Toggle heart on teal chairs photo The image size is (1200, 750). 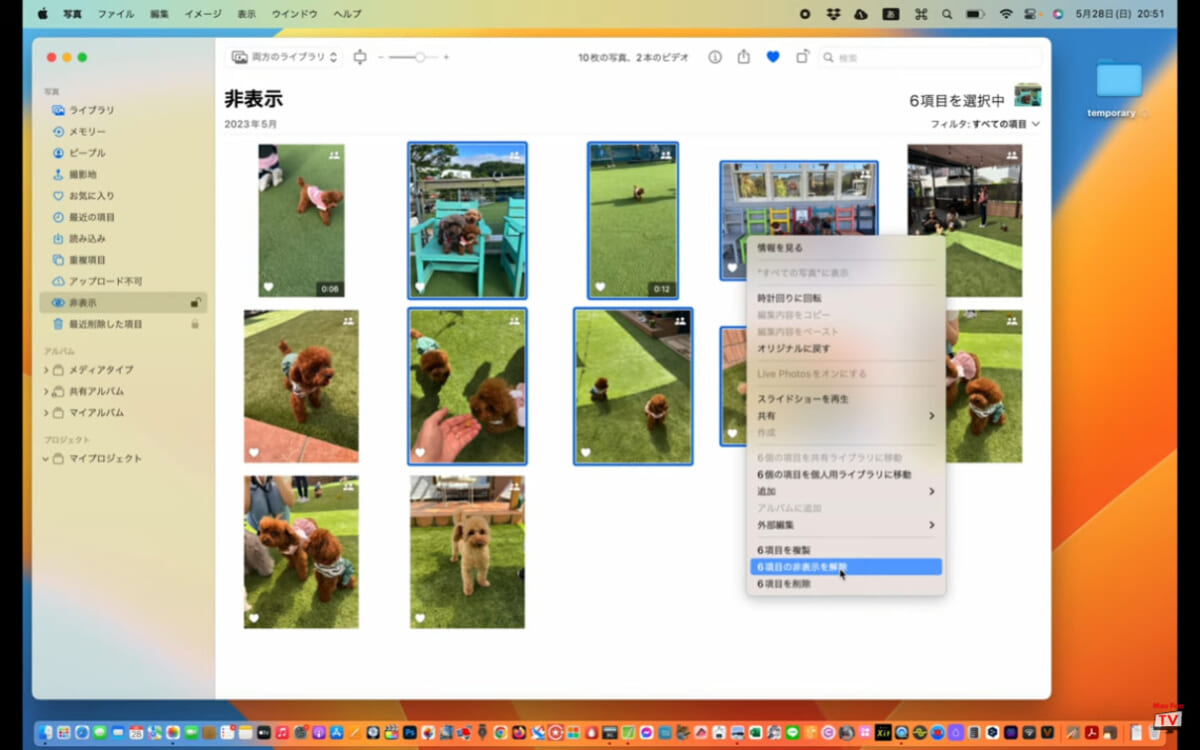point(420,287)
